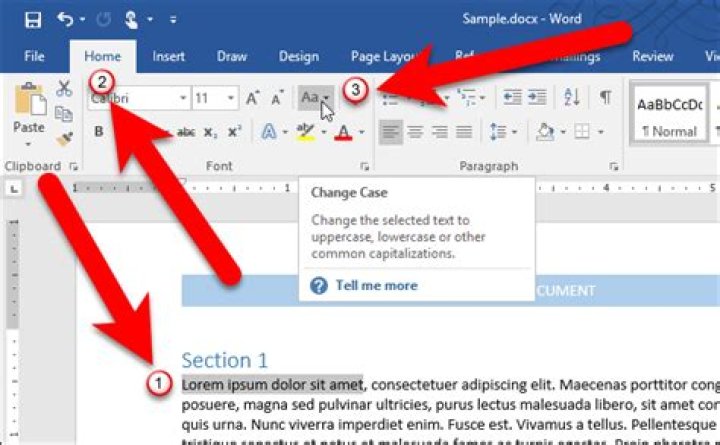Click the Undo arrow icon
The height and width of the screenshot is (445, 720).
[x=66, y=19]
